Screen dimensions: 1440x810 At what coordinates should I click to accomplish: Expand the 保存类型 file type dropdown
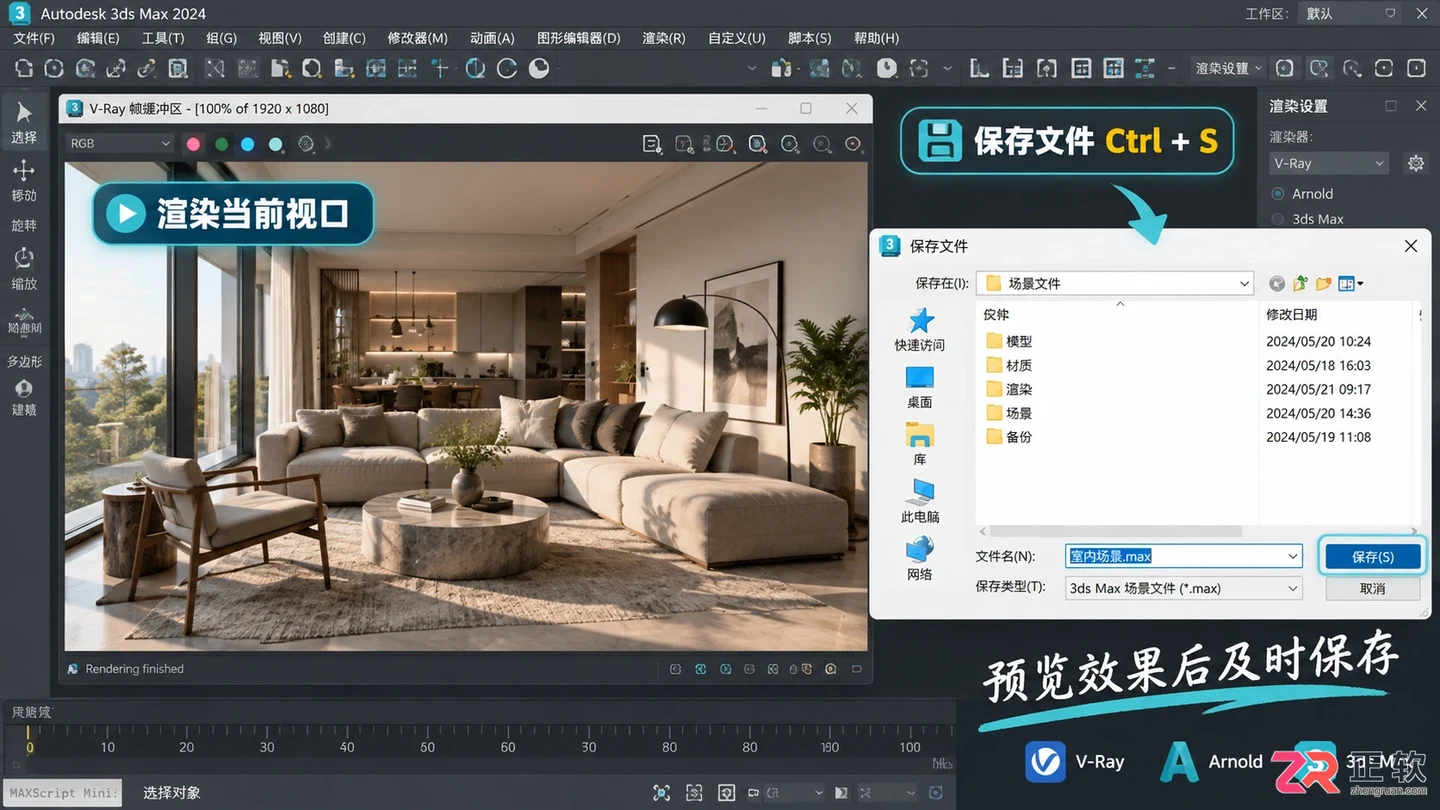pyautogui.click(x=1293, y=588)
